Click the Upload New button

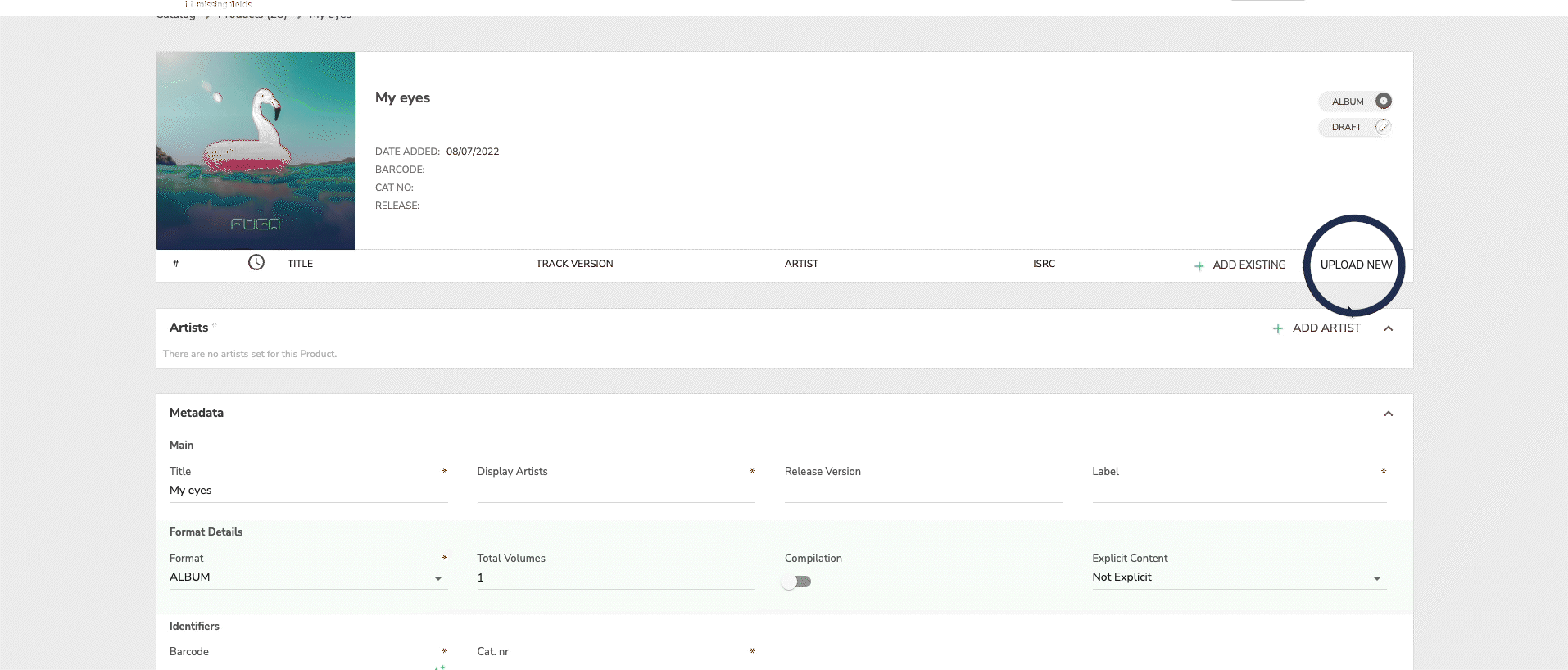[1356, 265]
